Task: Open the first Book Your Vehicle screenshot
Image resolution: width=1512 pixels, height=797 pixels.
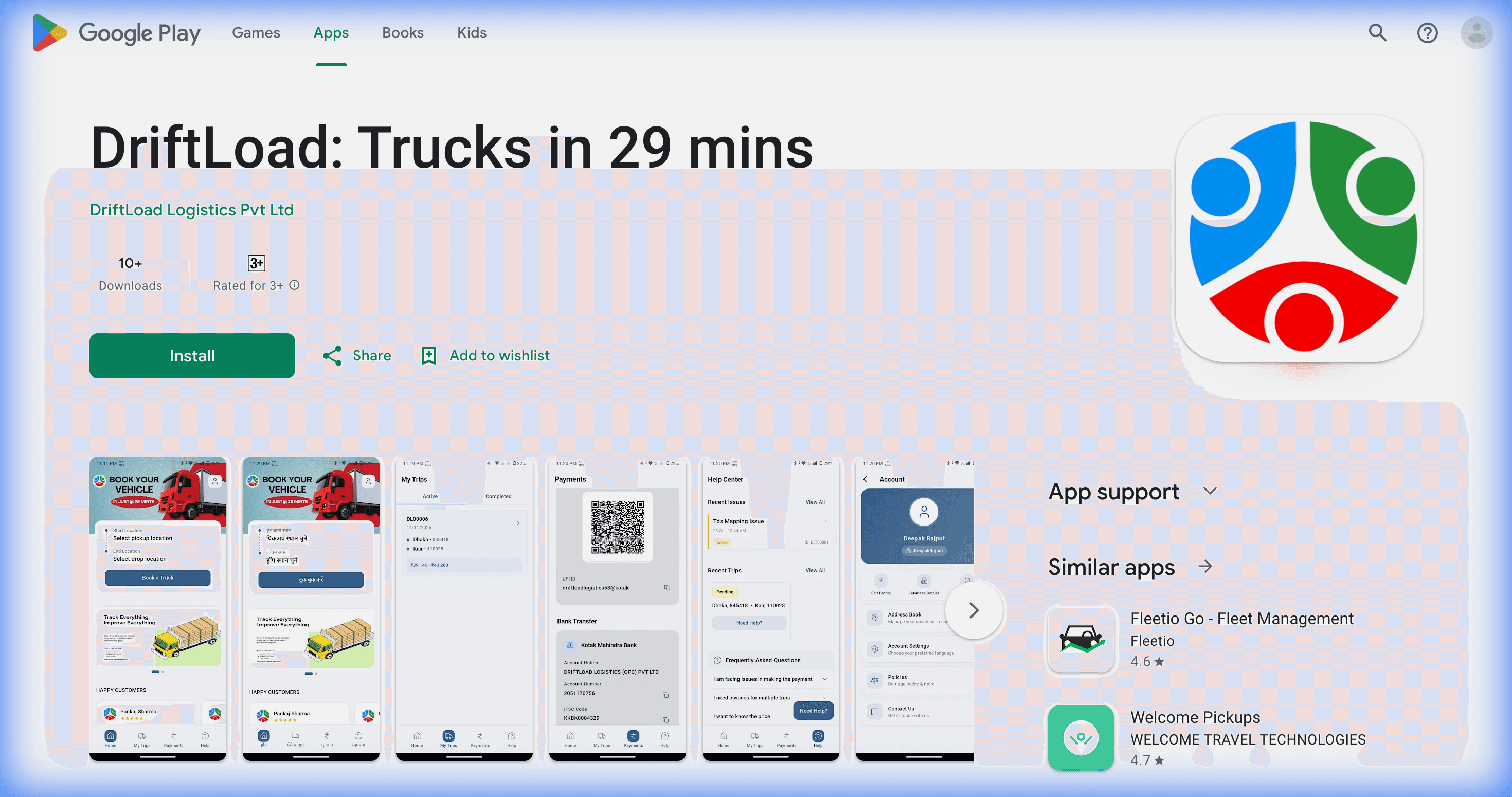Action: point(158,610)
